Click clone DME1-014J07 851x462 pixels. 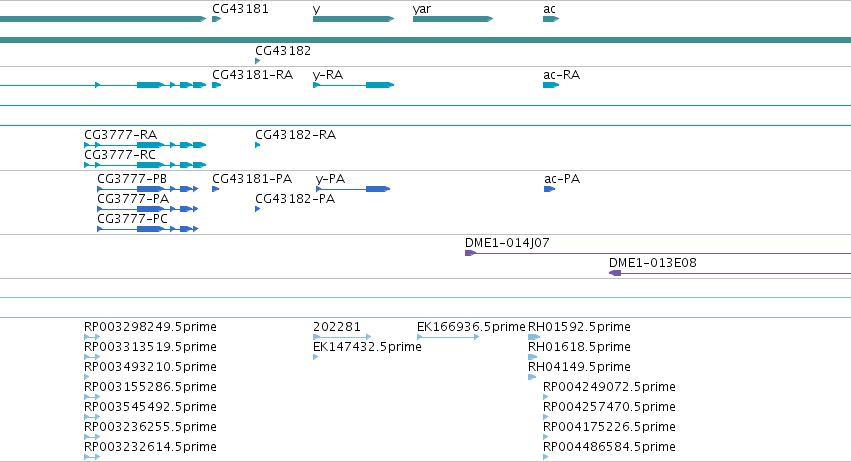[507, 243]
